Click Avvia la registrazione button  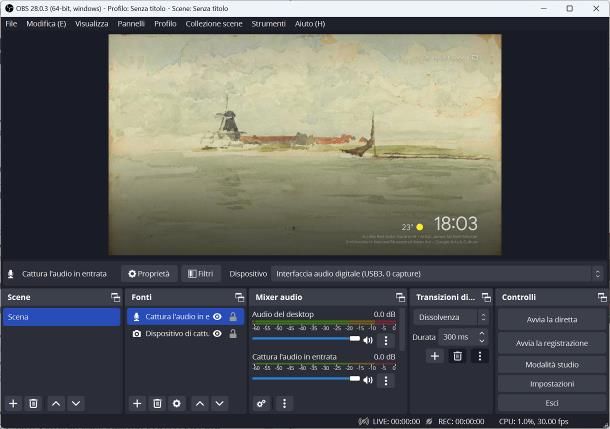(x=552, y=343)
